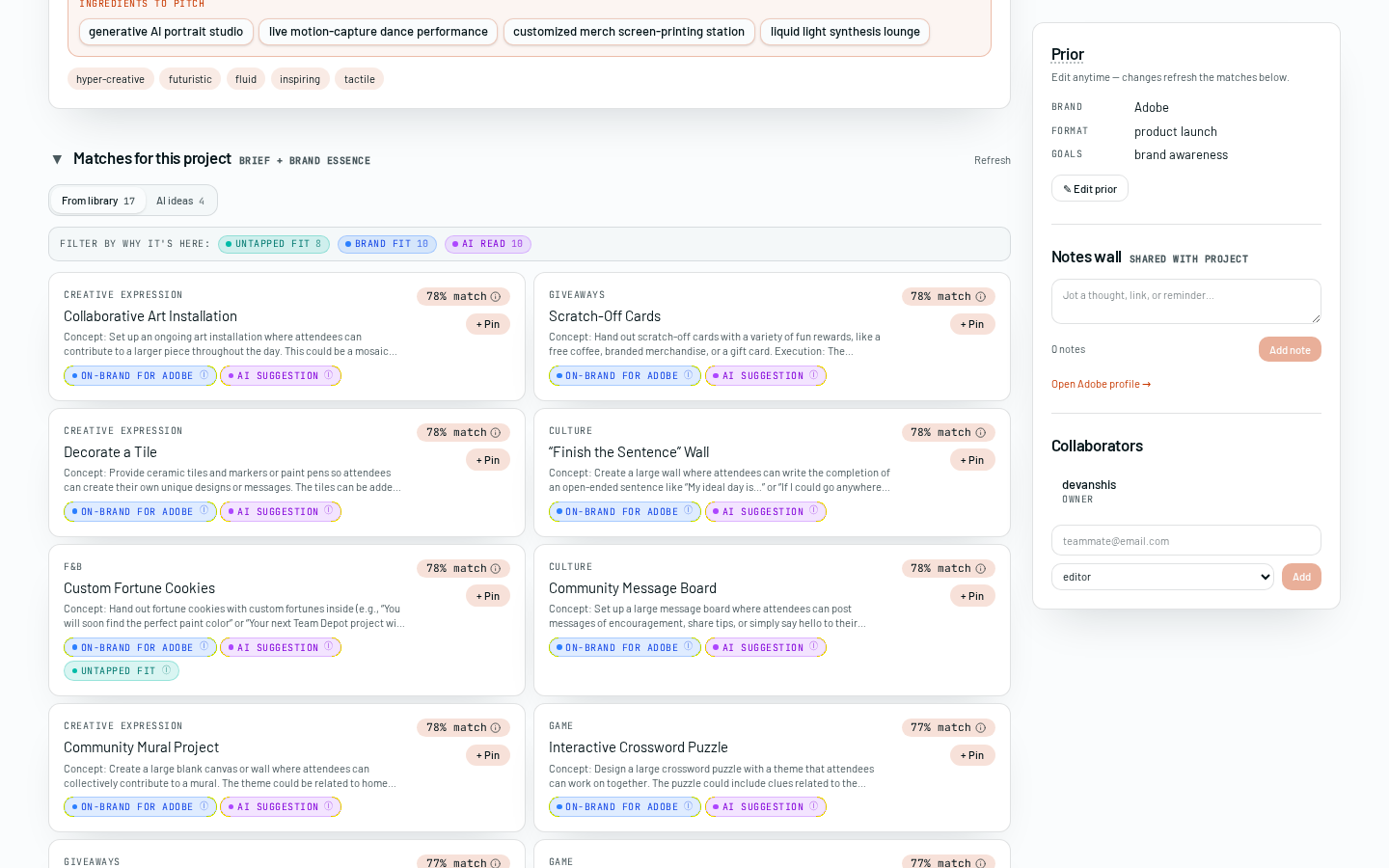
Task: Click AI Suggestion info icon on Decorate a Tile
Action: pyautogui.click(x=329, y=511)
